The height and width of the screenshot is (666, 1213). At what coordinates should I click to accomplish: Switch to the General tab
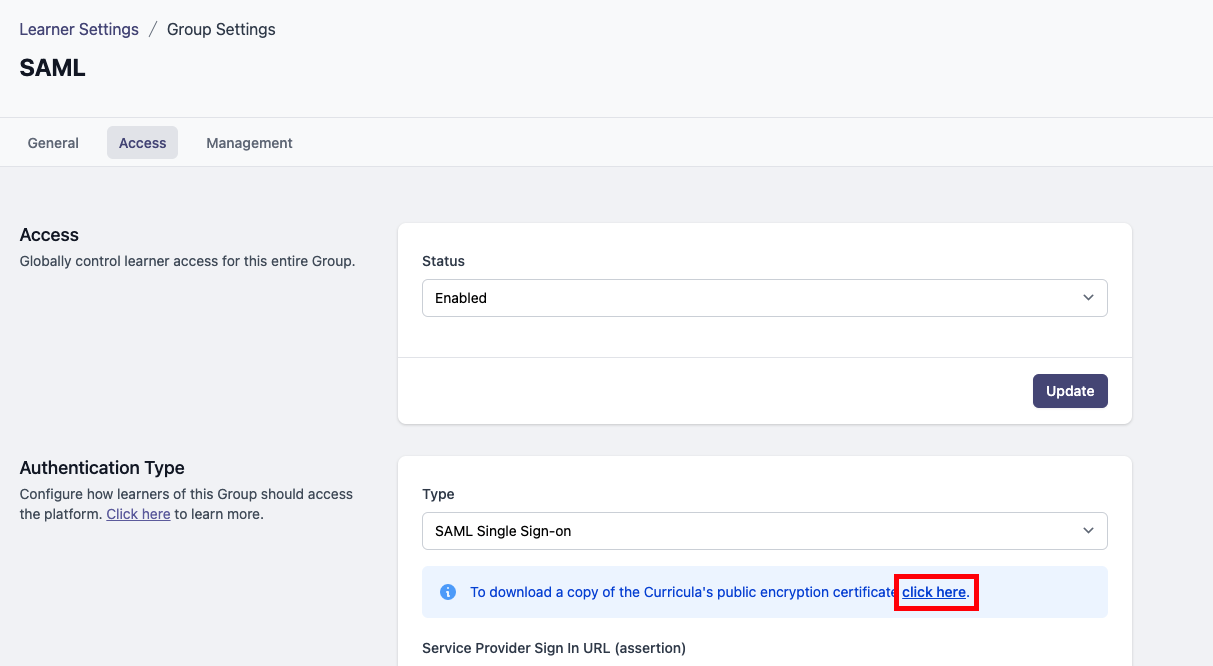(x=53, y=143)
